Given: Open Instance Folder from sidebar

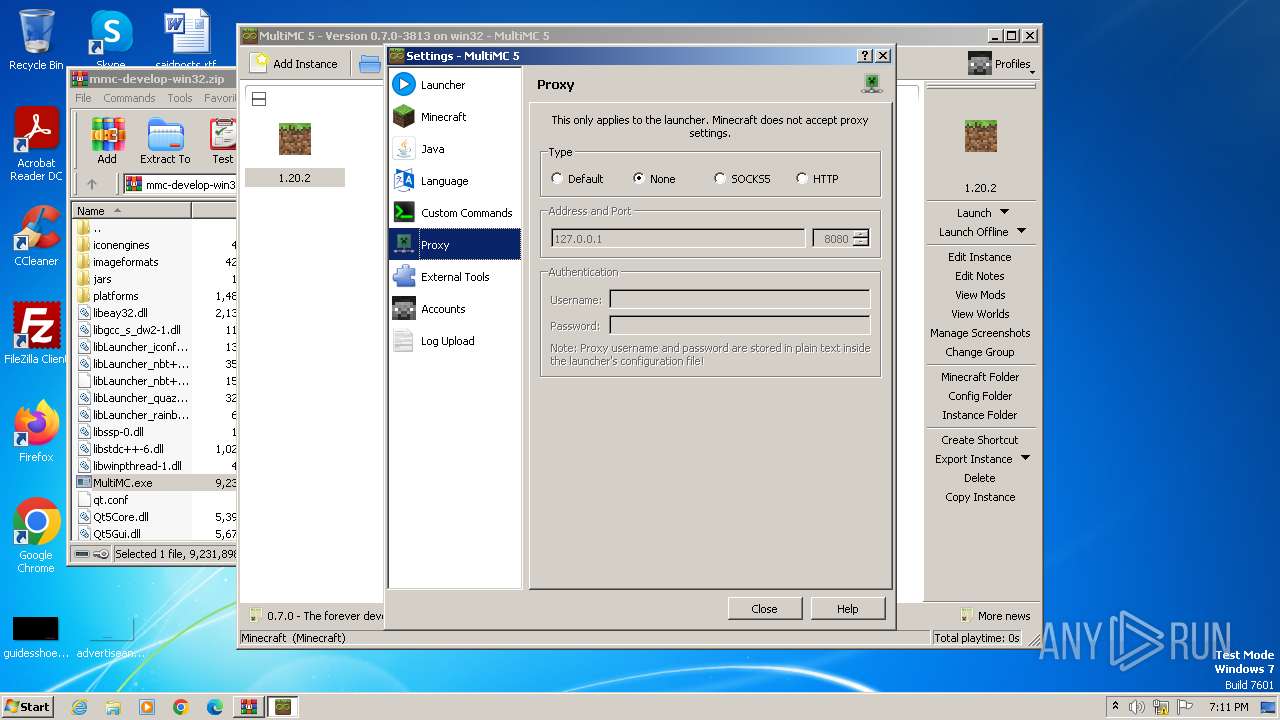Looking at the screenshot, I should coord(980,415).
